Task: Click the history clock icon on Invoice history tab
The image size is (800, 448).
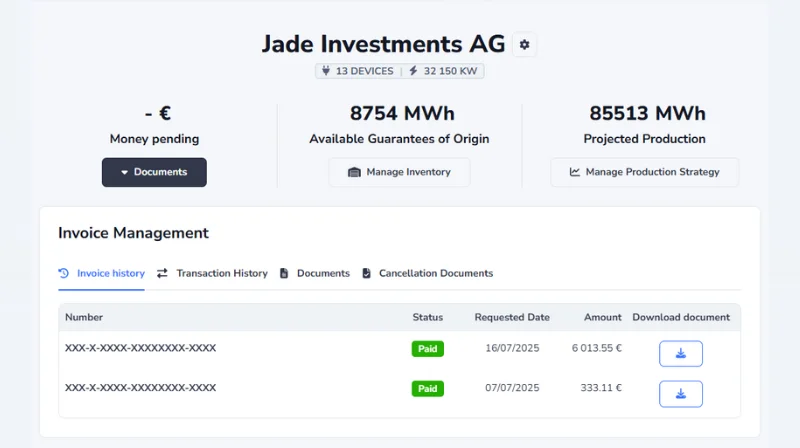Action: [64, 273]
